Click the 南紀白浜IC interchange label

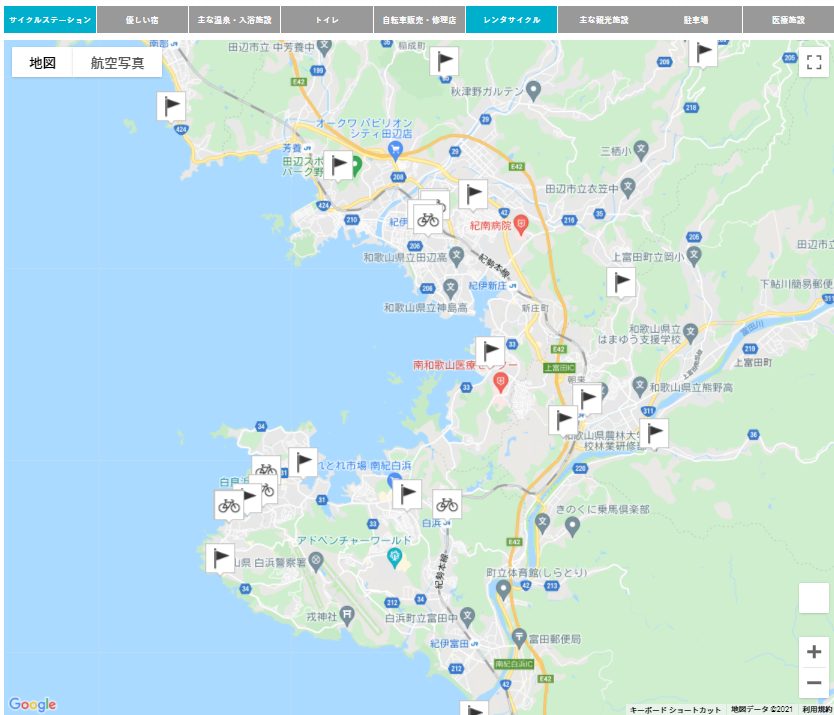coord(514,664)
